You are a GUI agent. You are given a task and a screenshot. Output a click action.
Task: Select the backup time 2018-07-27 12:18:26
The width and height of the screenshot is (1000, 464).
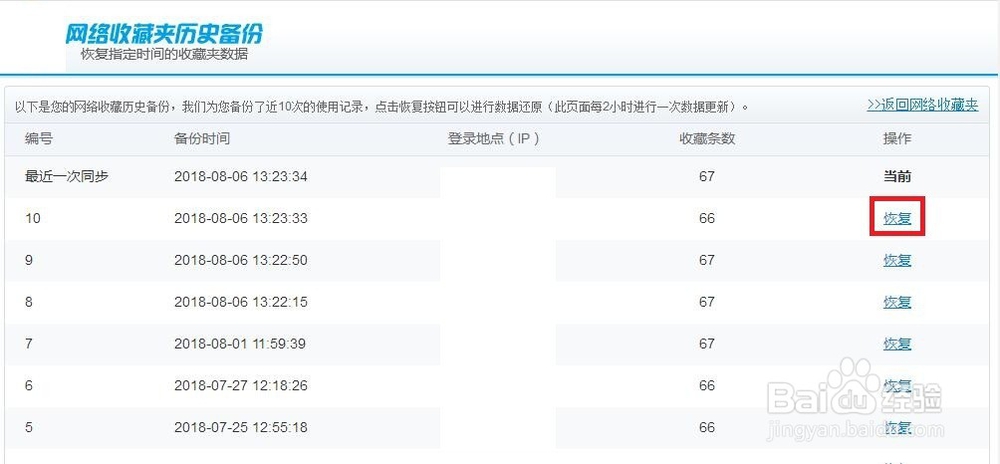click(240, 386)
